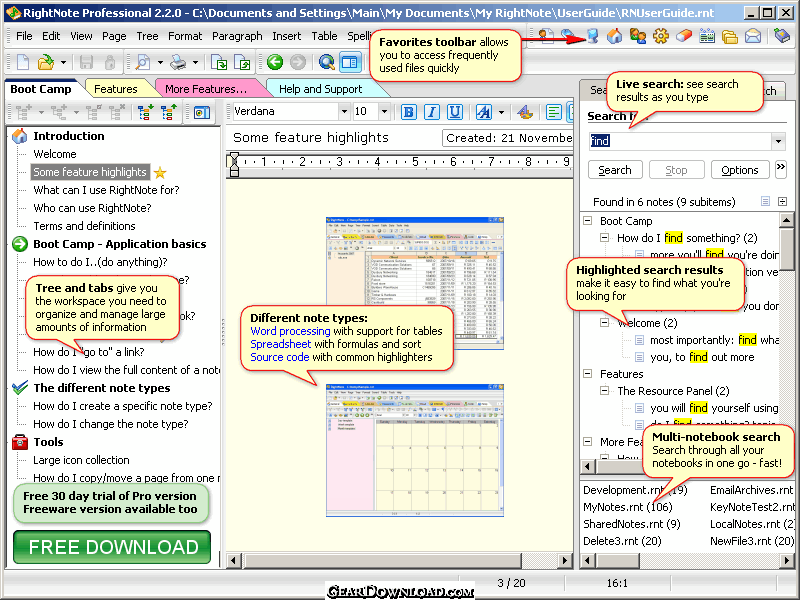Open the dropdown arrow beside Open folder icon

63,62
